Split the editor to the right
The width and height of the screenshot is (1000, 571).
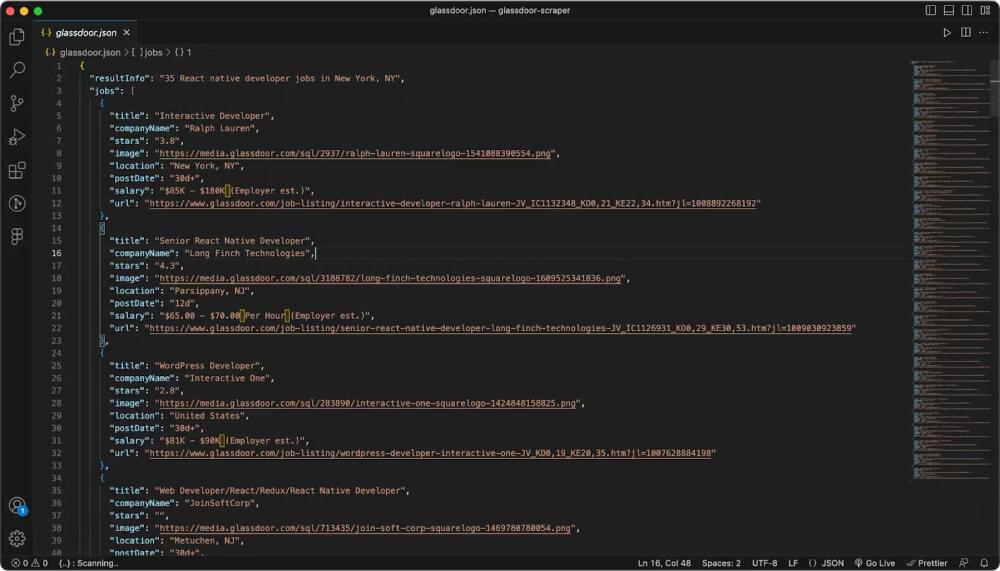(x=966, y=33)
